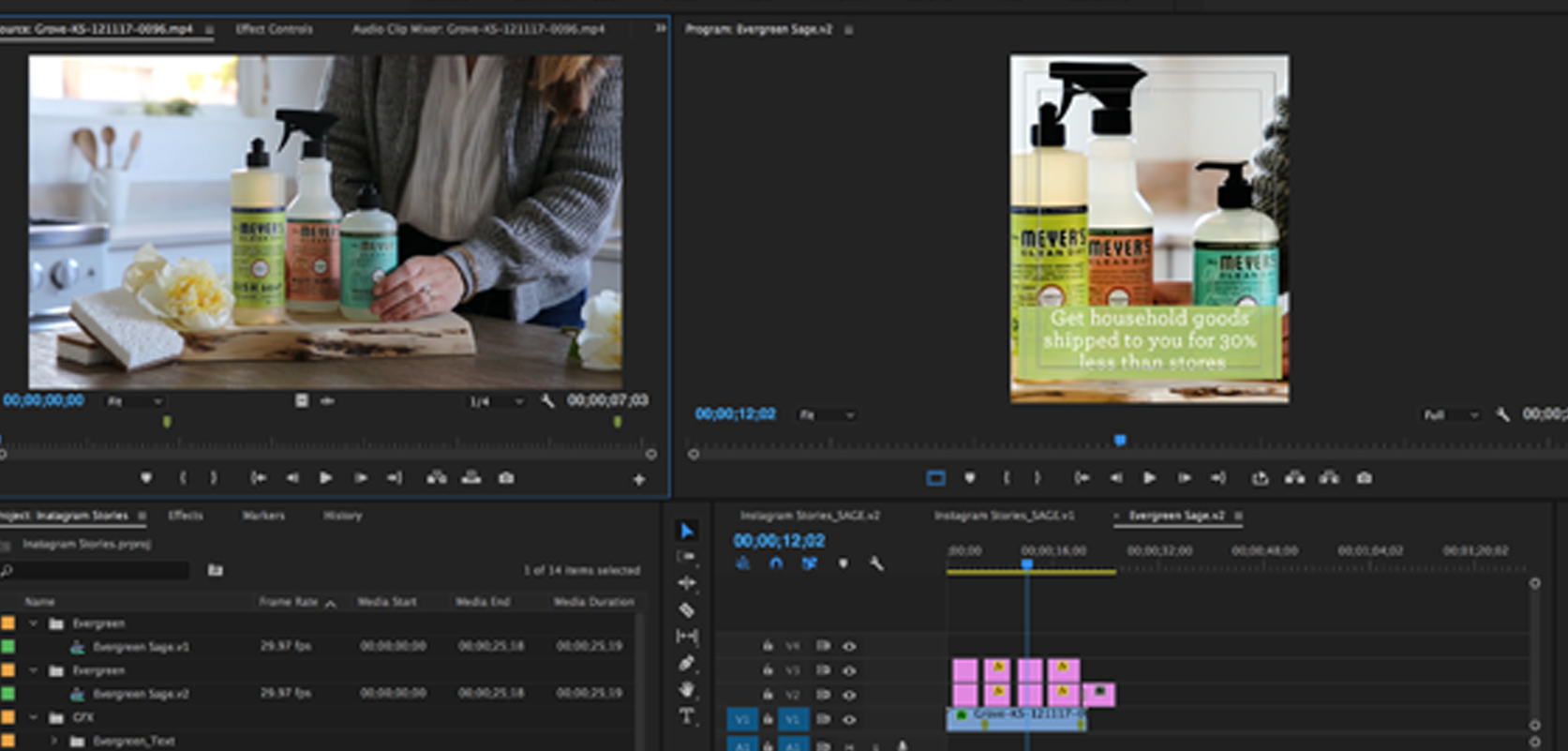Image resolution: width=1568 pixels, height=751 pixels.
Task: Export frame from Program monitor
Action: click(1365, 478)
